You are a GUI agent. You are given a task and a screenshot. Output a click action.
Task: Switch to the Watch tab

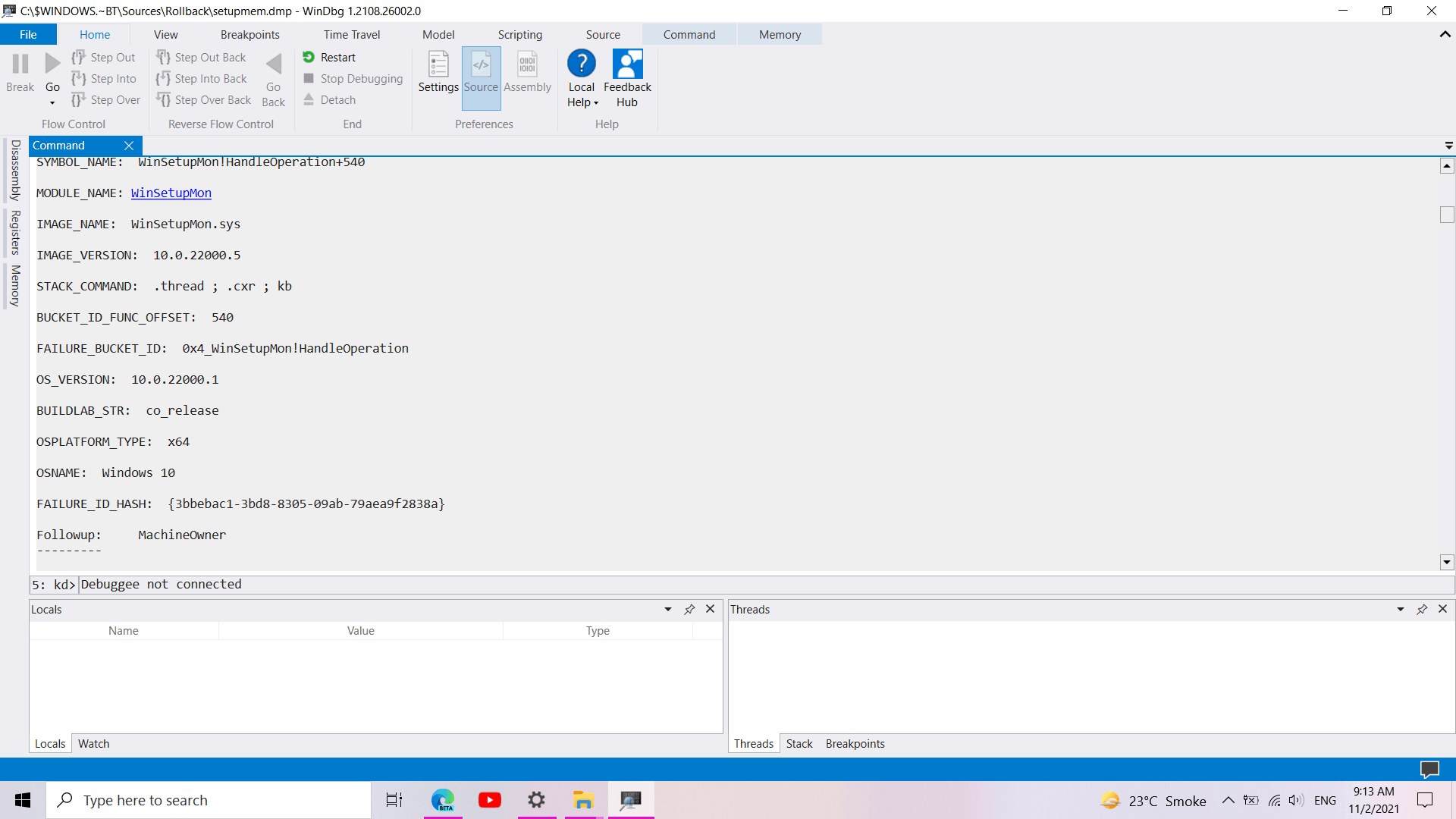click(94, 744)
